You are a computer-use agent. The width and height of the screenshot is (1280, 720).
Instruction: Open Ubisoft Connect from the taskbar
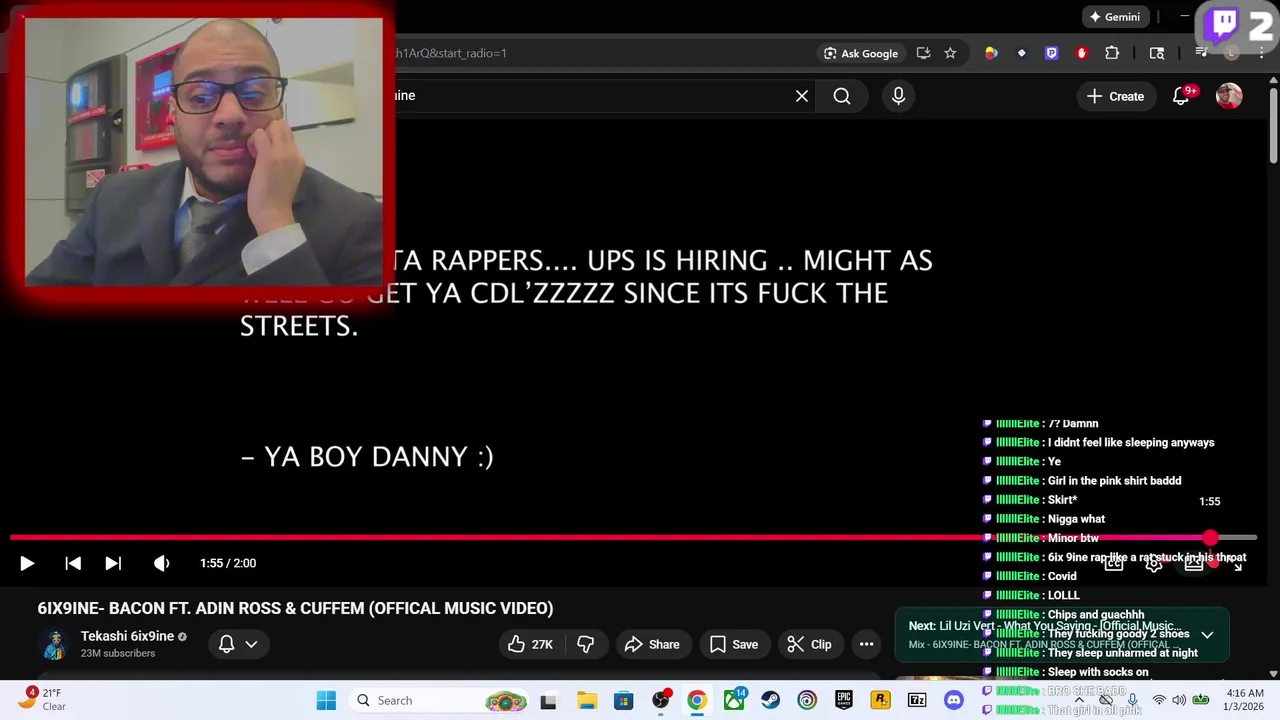pyautogui.click(x=807, y=701)
